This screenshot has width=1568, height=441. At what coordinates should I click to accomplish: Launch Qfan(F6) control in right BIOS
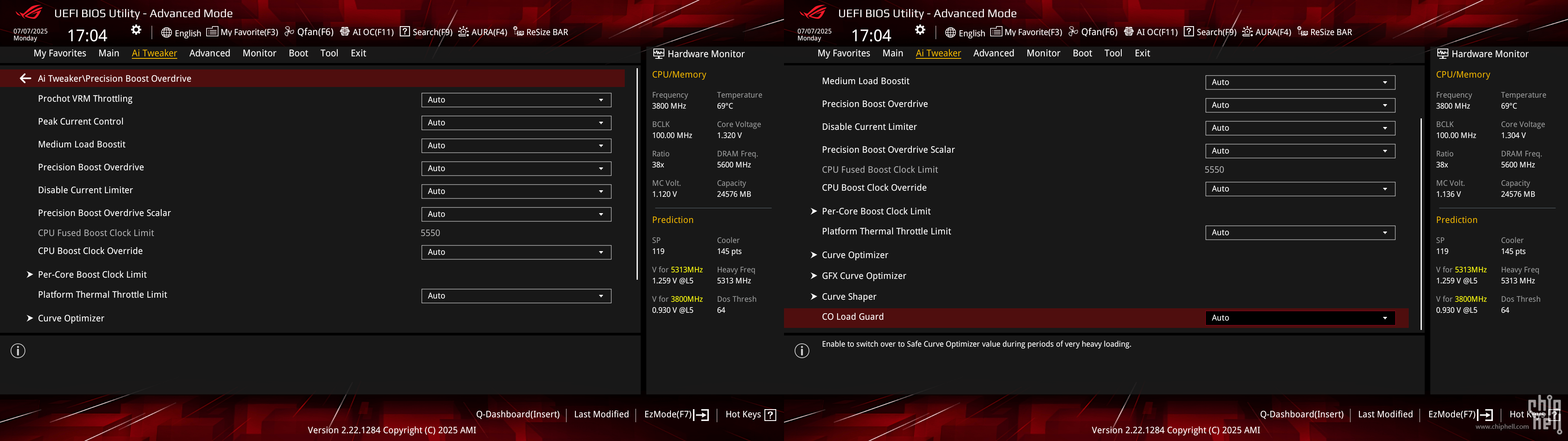coord(1093,32)
